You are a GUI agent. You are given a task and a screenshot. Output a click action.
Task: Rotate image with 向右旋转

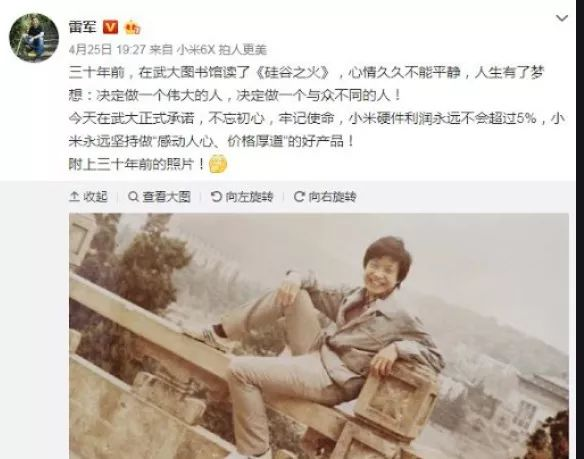pos(325,196)
